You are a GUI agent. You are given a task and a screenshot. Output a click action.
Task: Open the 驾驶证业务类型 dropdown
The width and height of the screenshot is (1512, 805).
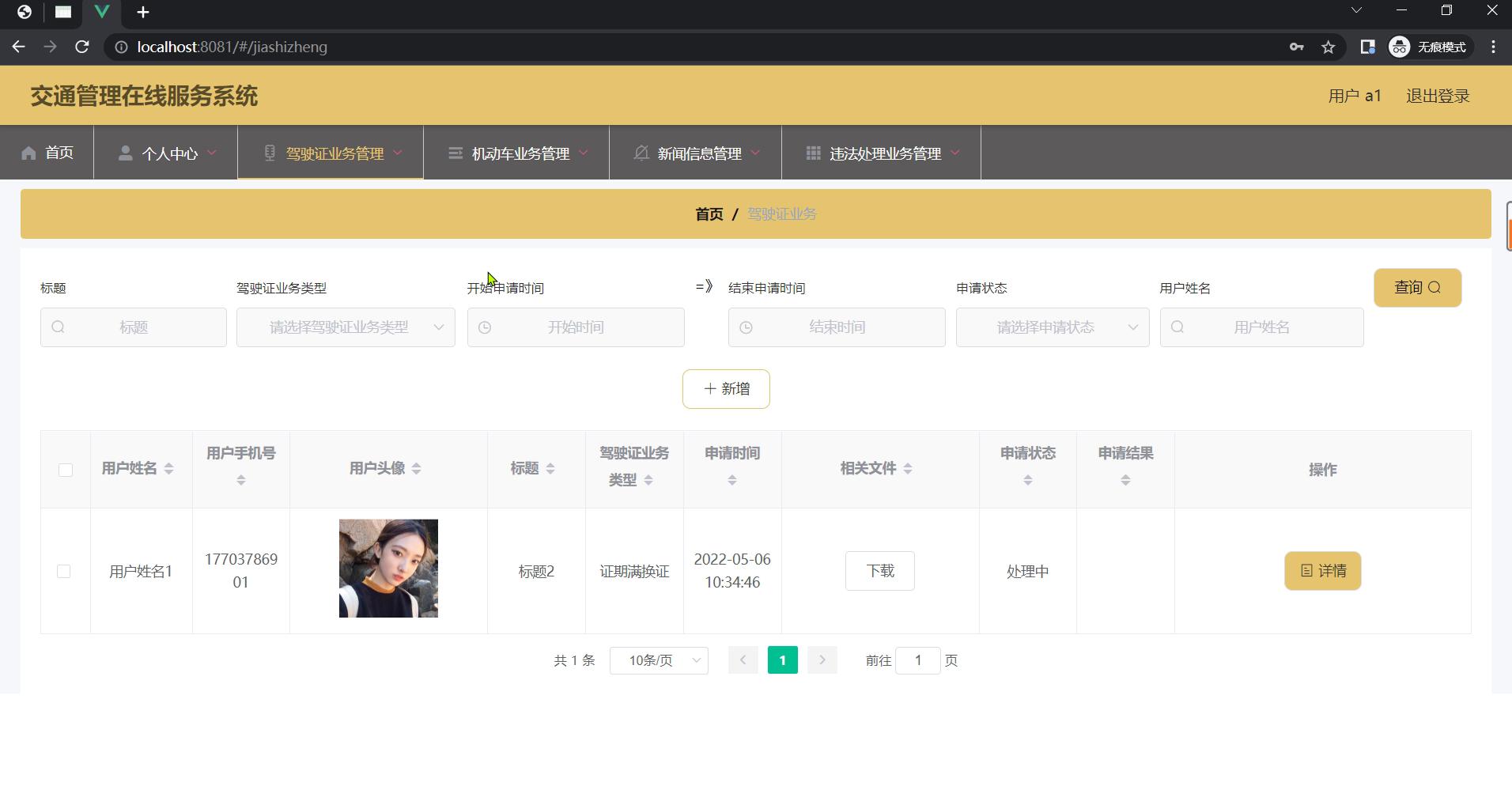pyautogui.click(x=346, y=327)
